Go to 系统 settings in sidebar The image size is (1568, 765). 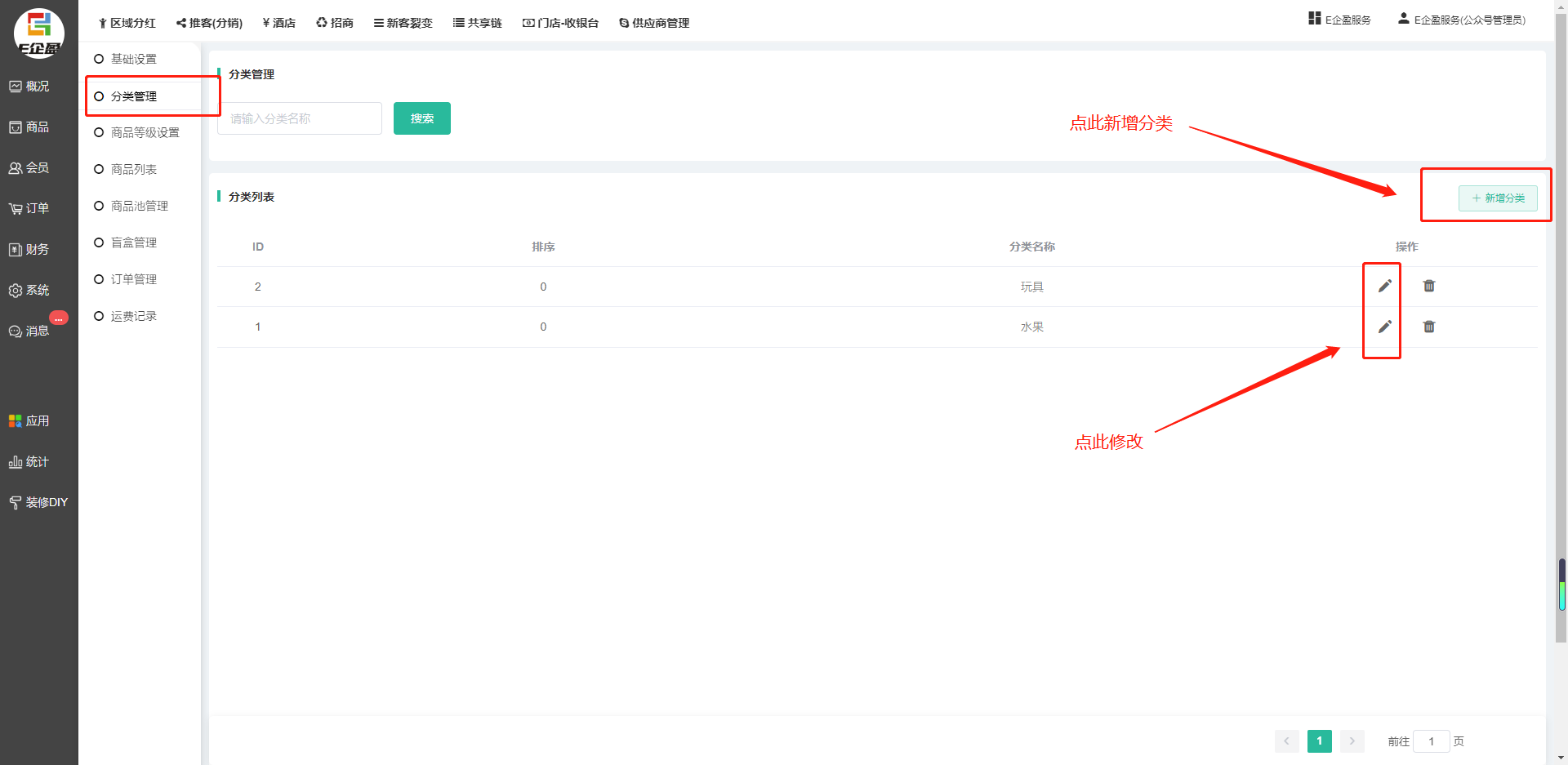click(x=29, y=290)
